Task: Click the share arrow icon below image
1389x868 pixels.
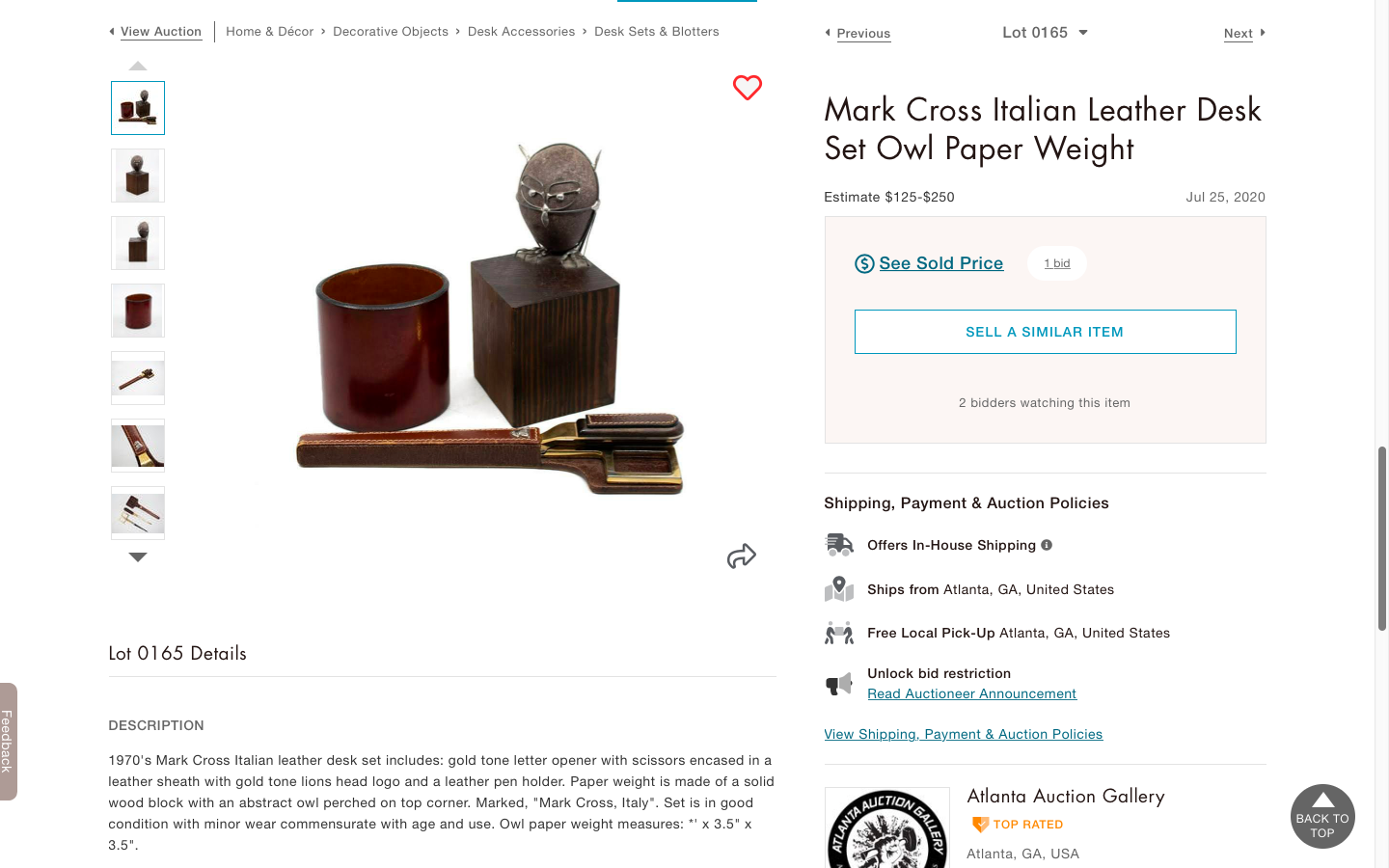Action: pyautogui.click(x=742, y=556)
